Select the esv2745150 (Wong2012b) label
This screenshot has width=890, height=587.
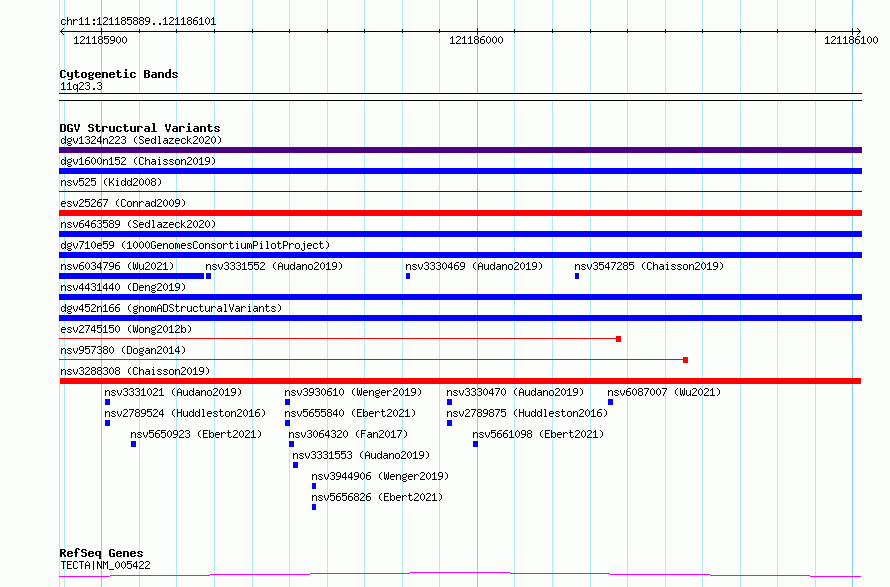click(126, 329)
